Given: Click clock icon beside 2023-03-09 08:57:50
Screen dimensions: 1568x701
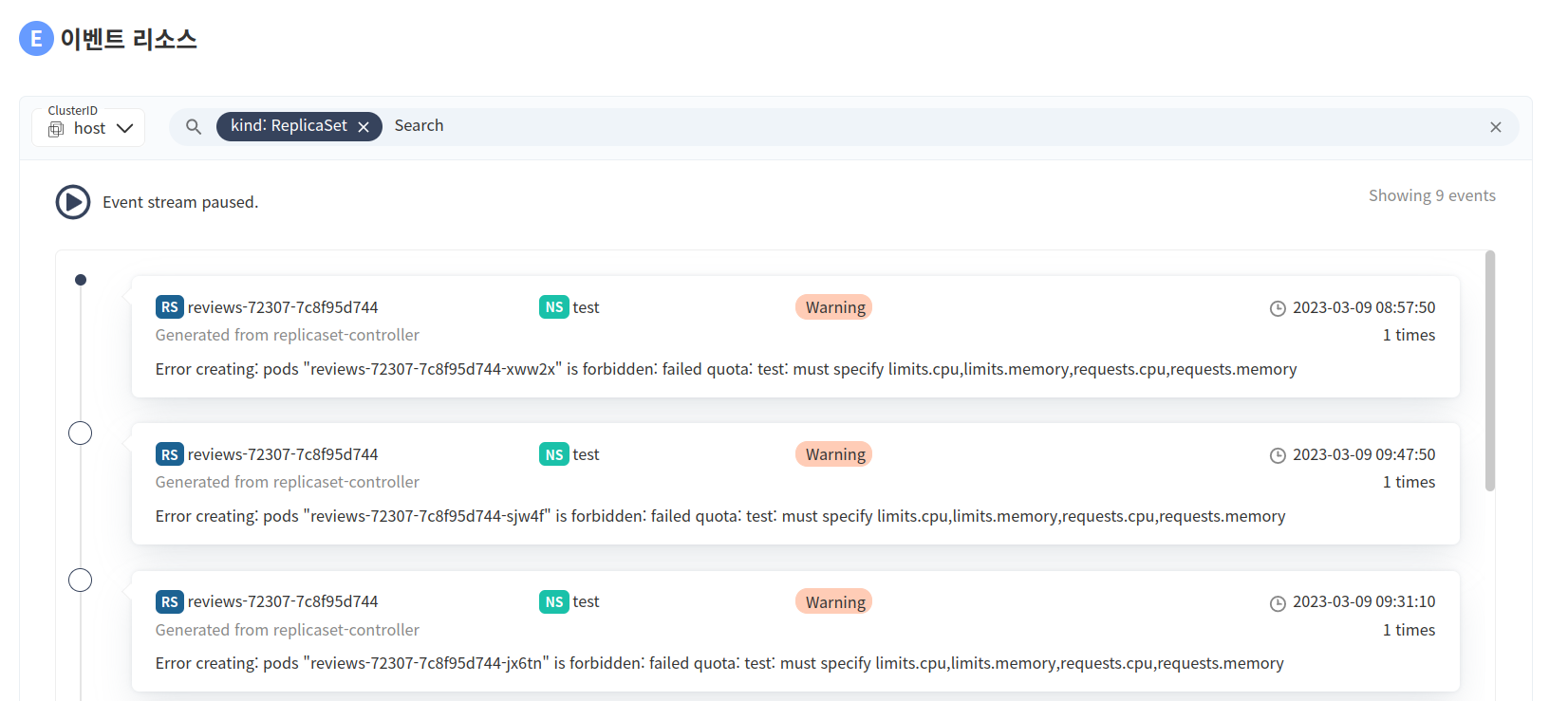Looking at the screenshot, I should click(1278, 308).
